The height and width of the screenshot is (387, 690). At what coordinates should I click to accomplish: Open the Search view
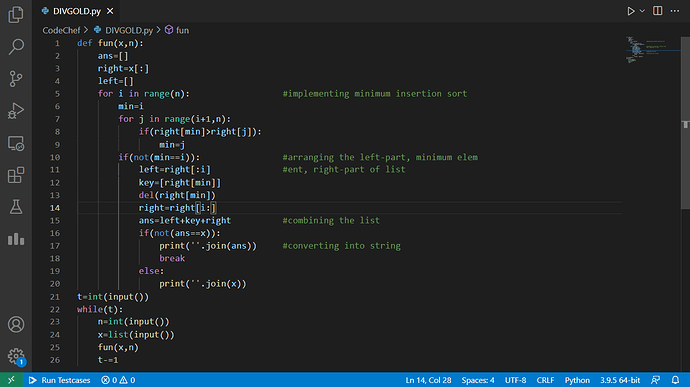point(16,47)
